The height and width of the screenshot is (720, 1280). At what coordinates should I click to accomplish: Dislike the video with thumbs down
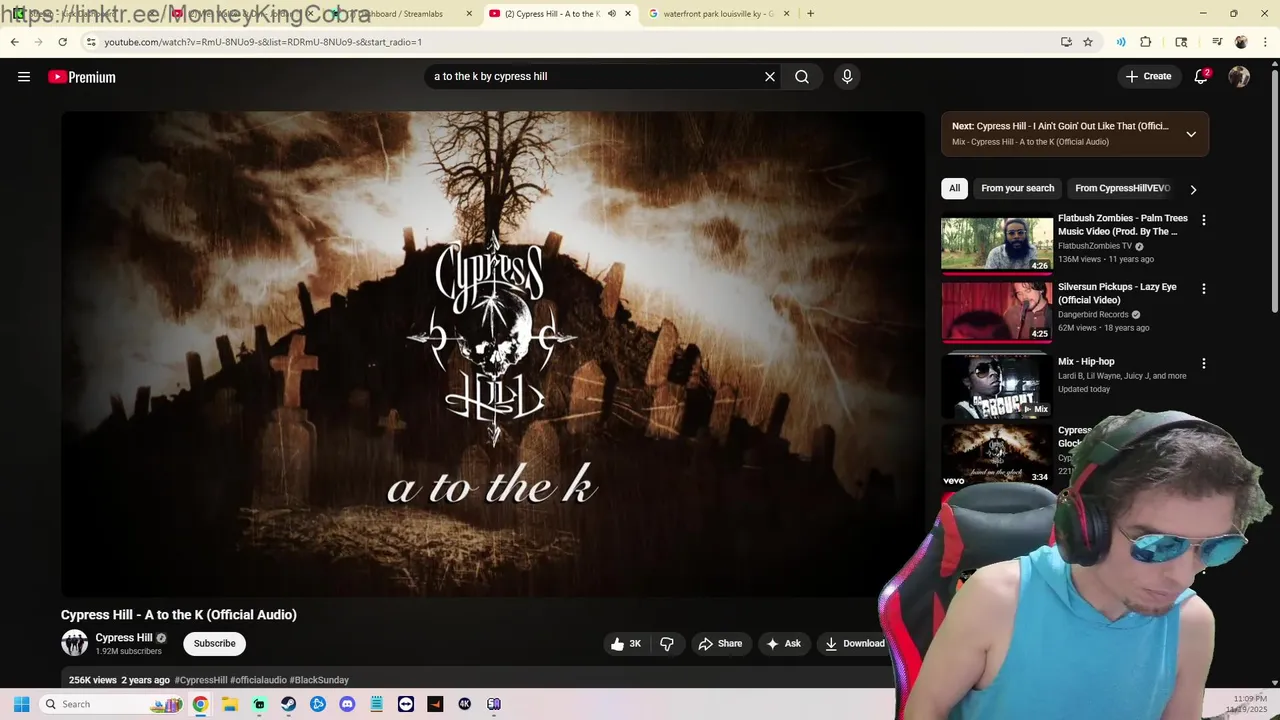(x=667, y=644)
